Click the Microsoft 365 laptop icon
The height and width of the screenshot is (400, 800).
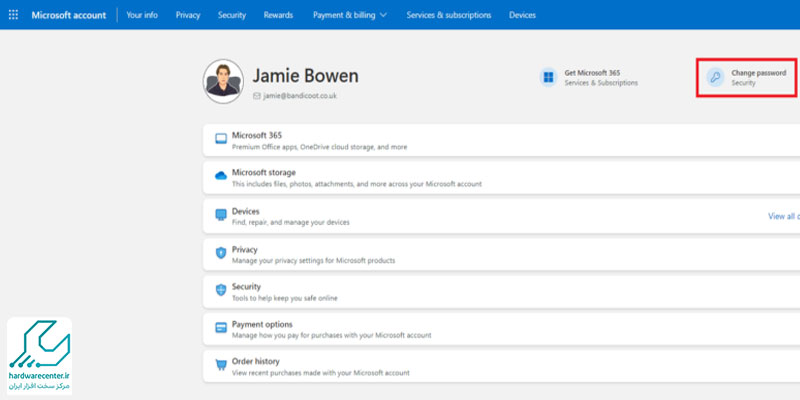click(221, 139)
